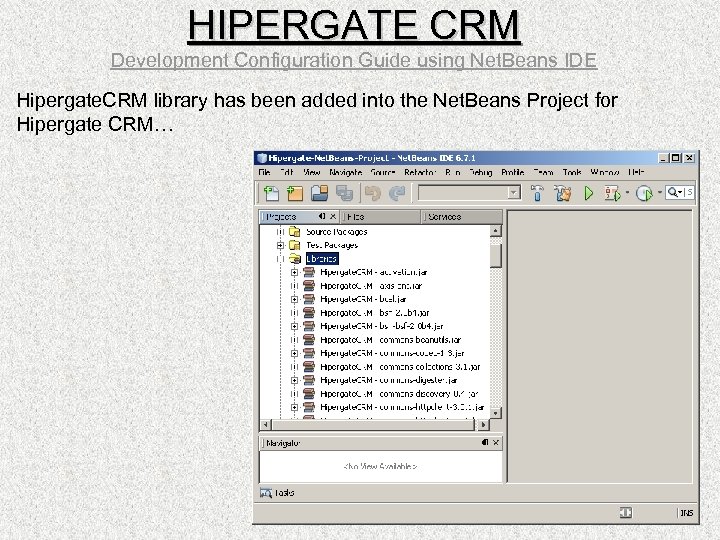Click the Profile Main Project icon

tap(644, 193)
